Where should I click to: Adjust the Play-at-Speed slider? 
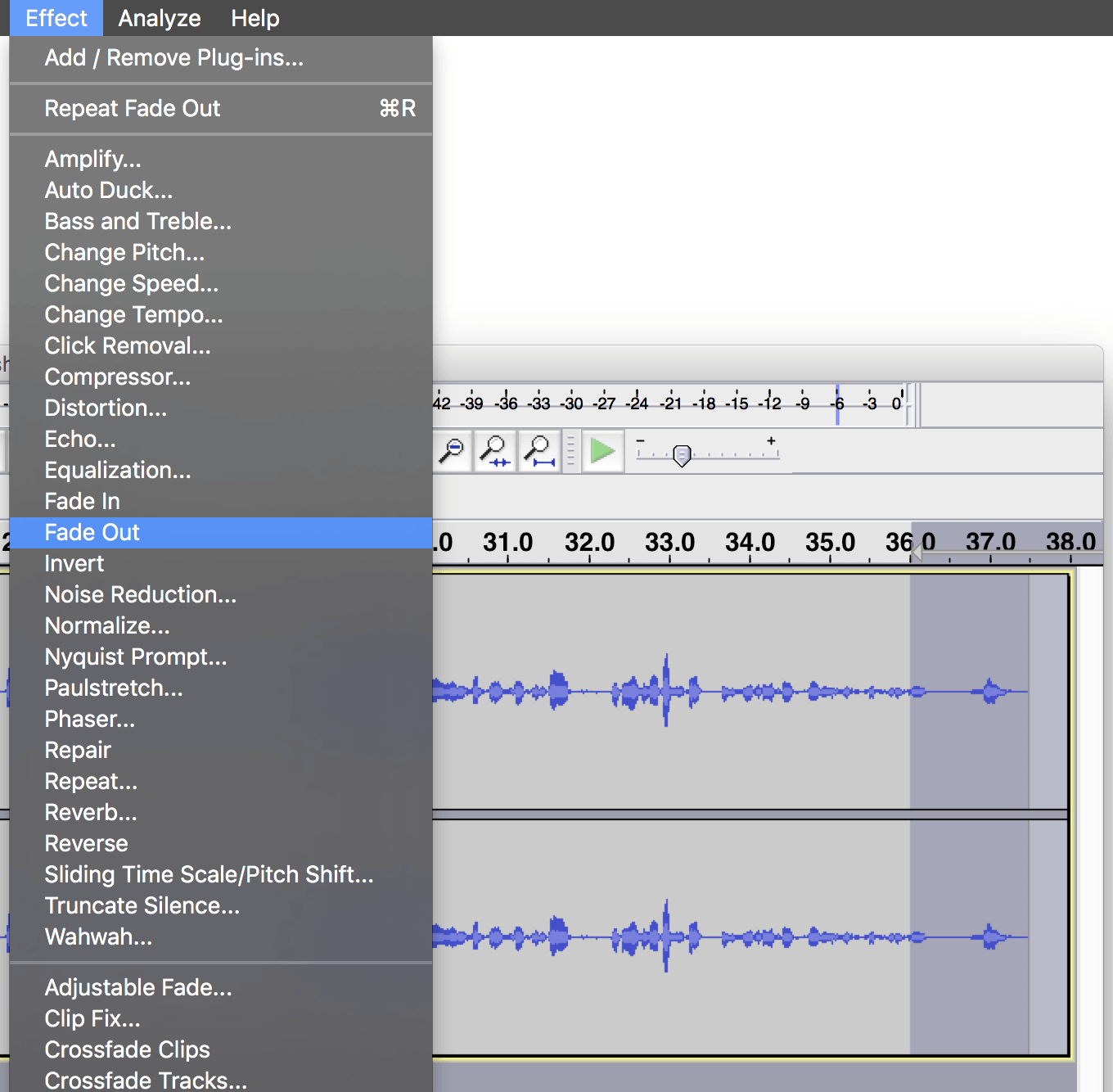coord(683,455)
